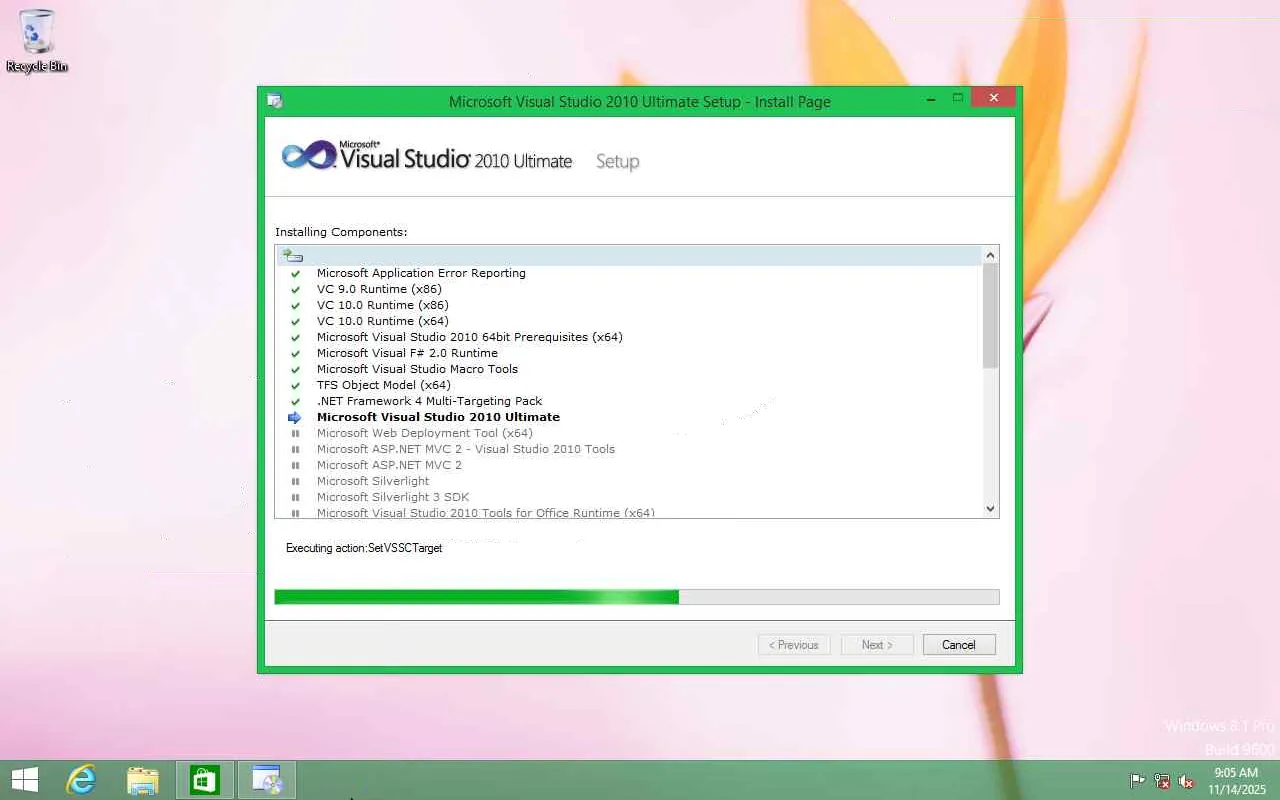This screenshot has width=1280, height=800.
Task: Select Microsoft Silverlight 3 SDK entry
Action: click(393, 497)
